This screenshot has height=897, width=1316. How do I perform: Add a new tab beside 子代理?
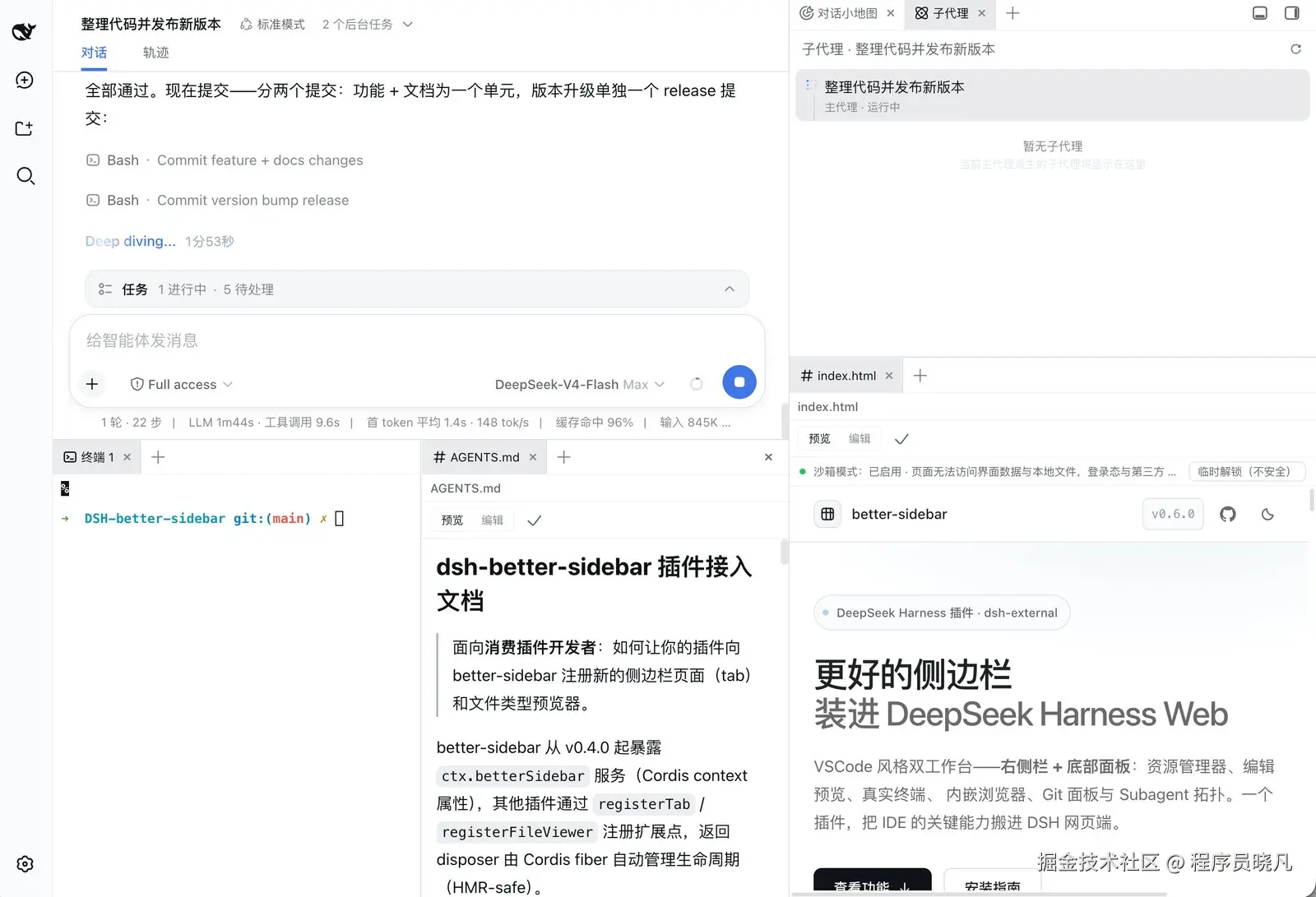[x=1012, y=13]
